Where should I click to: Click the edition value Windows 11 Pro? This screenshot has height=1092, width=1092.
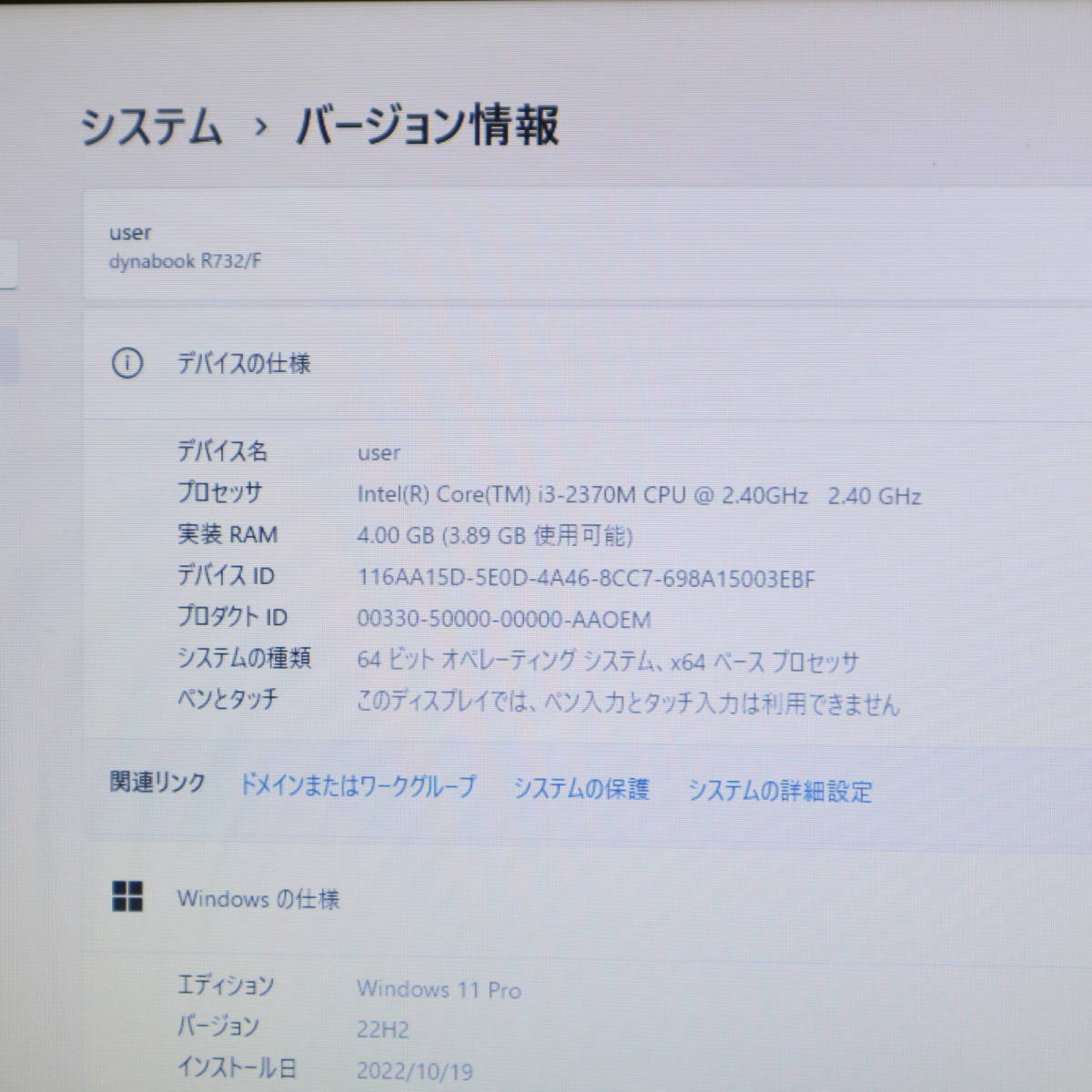439,989
